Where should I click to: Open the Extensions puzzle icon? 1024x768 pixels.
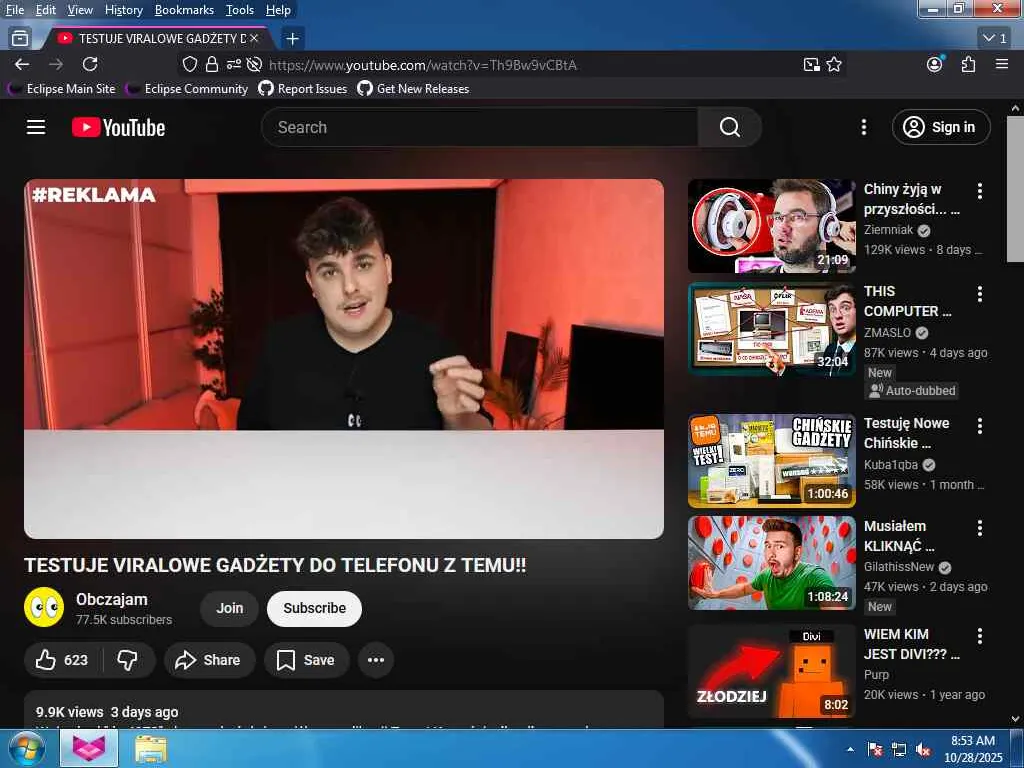[968, 64]
